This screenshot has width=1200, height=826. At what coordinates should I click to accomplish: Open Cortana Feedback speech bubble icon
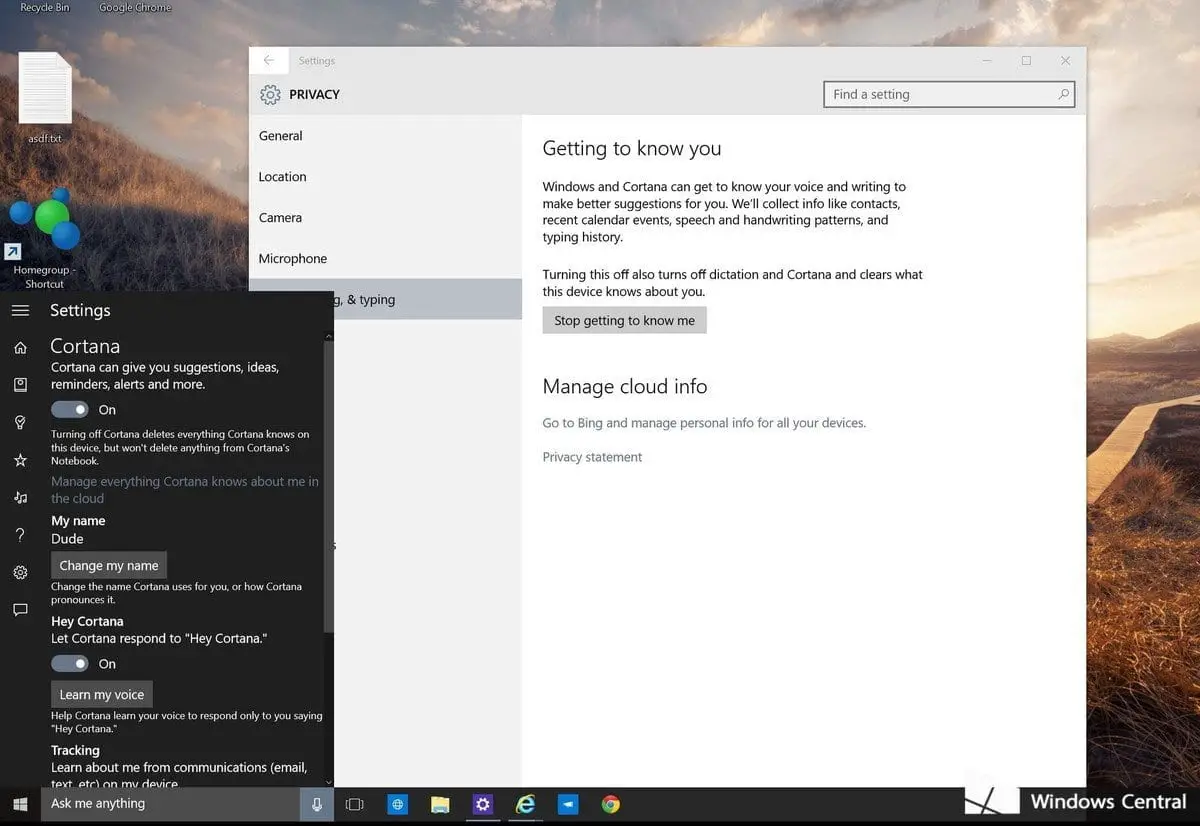tap(20, 609)
